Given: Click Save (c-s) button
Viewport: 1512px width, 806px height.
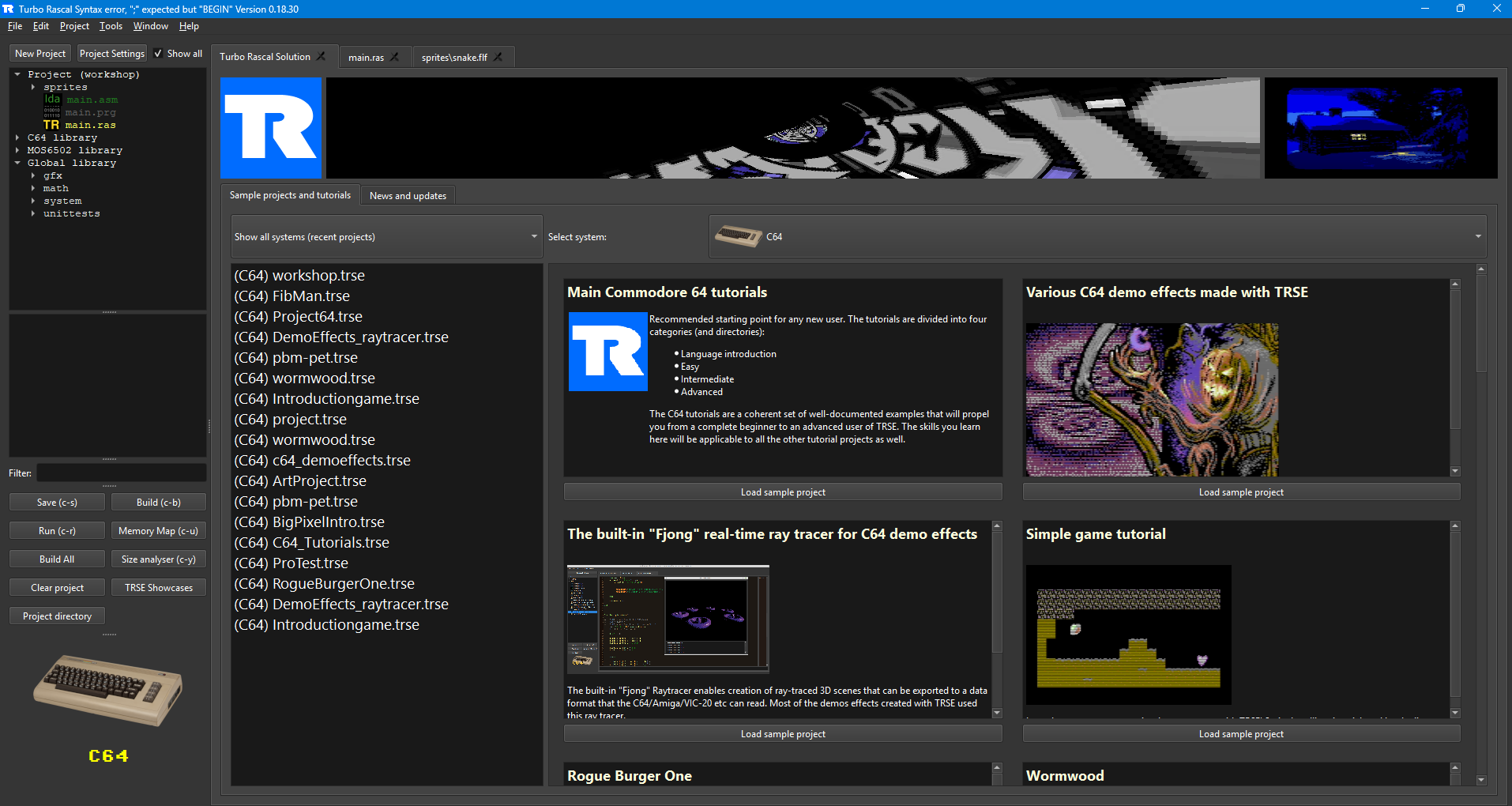Looking at the screenshot, I should [x=57, y=502].
